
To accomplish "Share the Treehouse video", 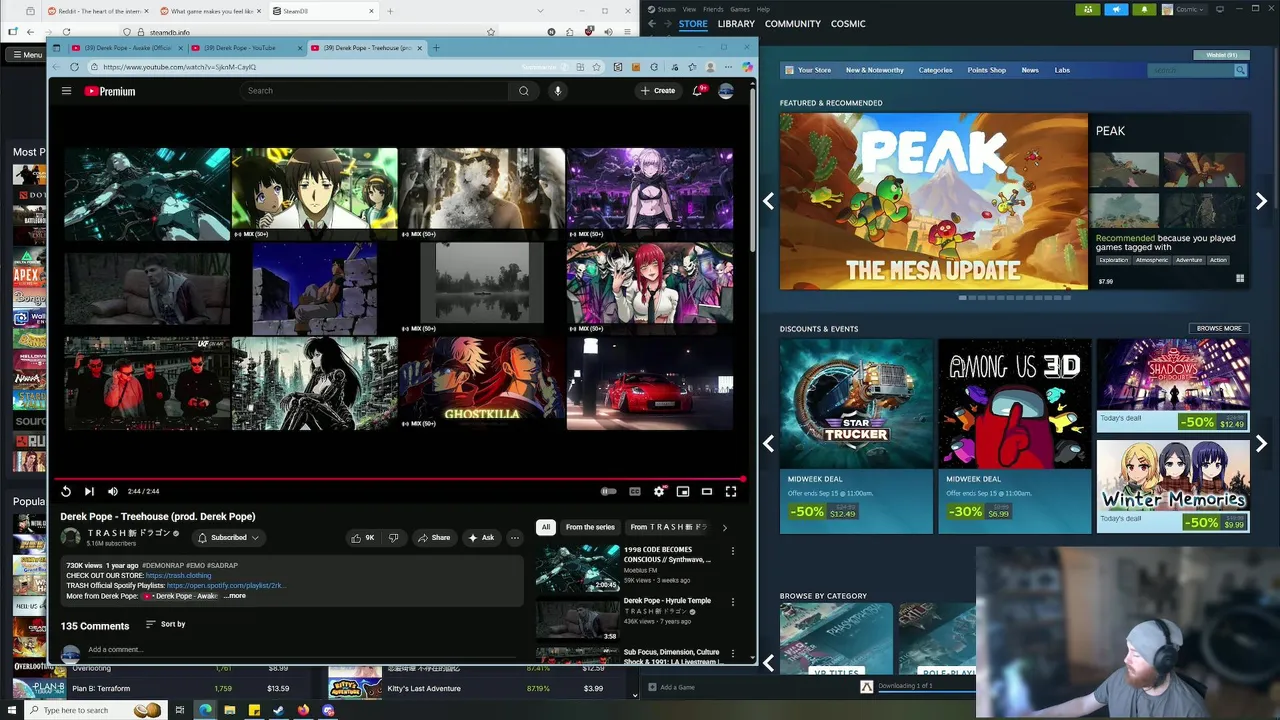I will point(434,538).
